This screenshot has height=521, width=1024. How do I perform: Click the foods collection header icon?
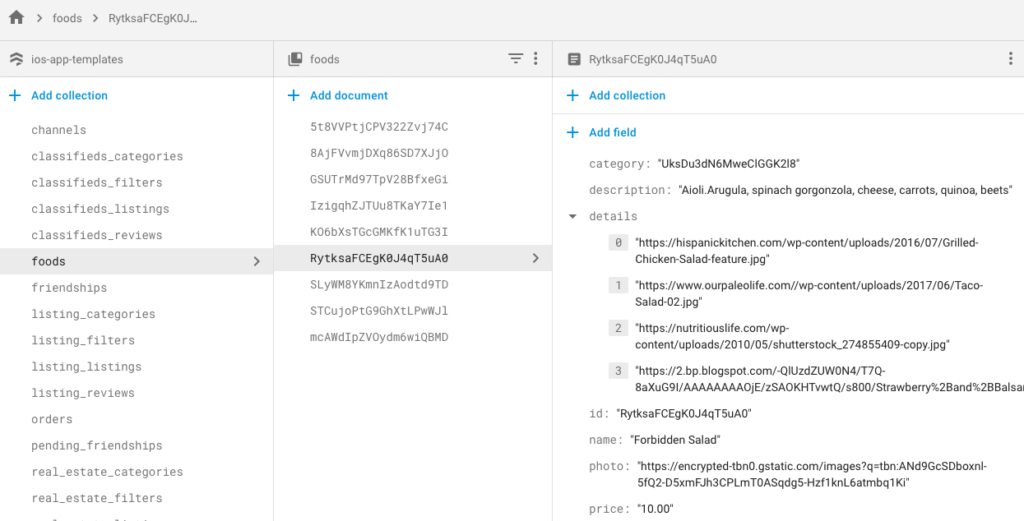click(295, 59)
